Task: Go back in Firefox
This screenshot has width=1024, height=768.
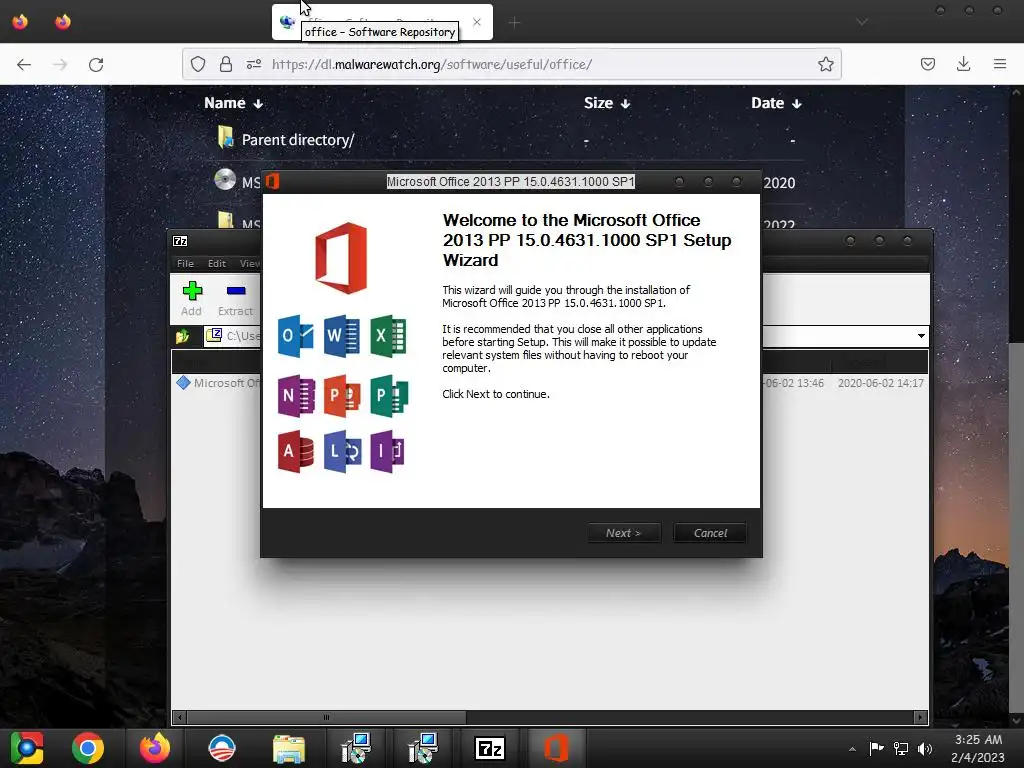Action: pos(24,64)
